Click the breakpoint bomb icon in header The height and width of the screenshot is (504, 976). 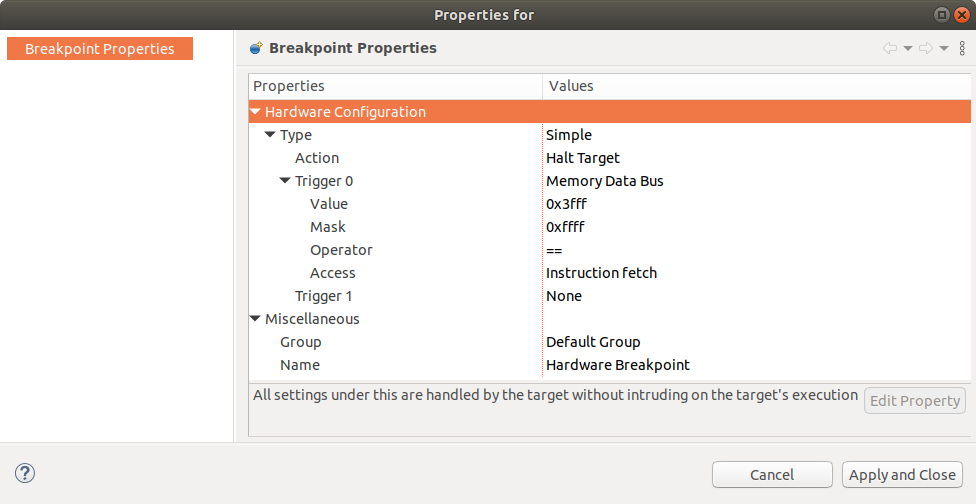[x=257, y=48]
